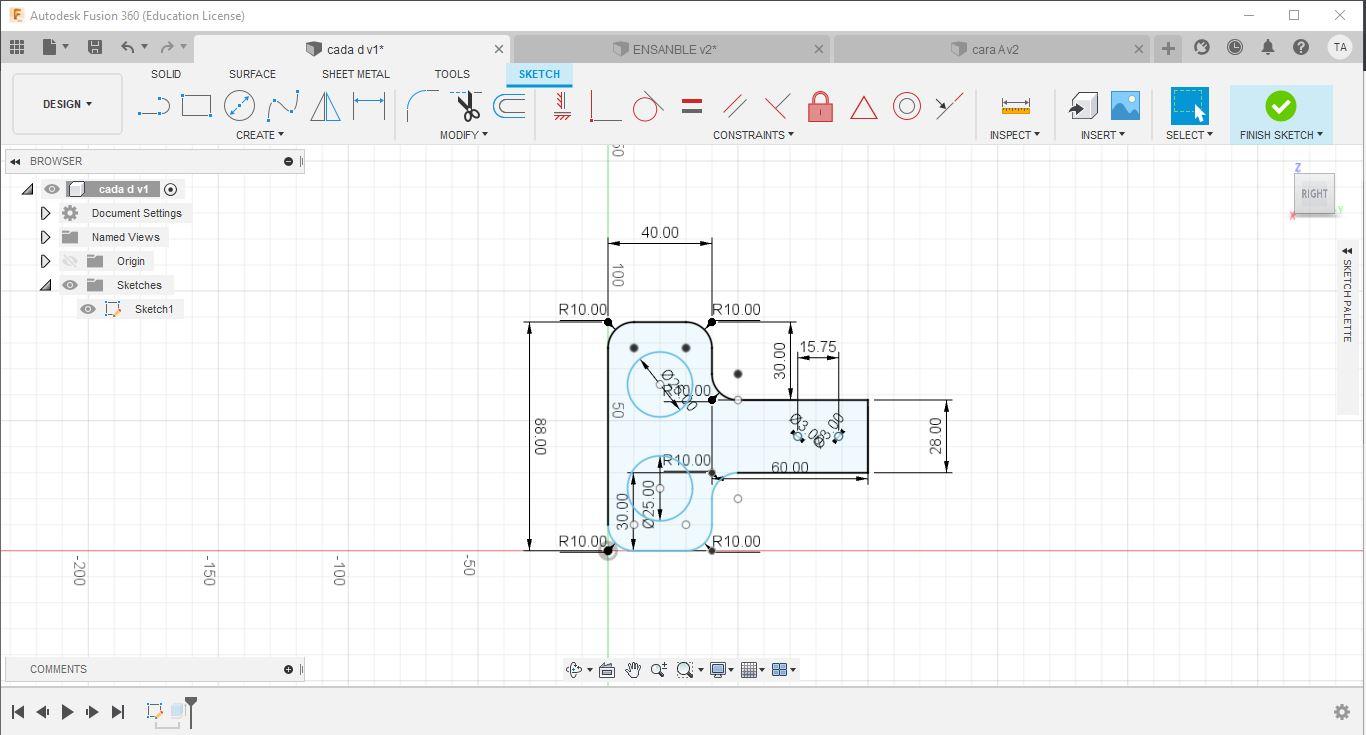Open the Measure tool in Inspect
Viewport: 1366px width, 735px height.
(1015, 106)
